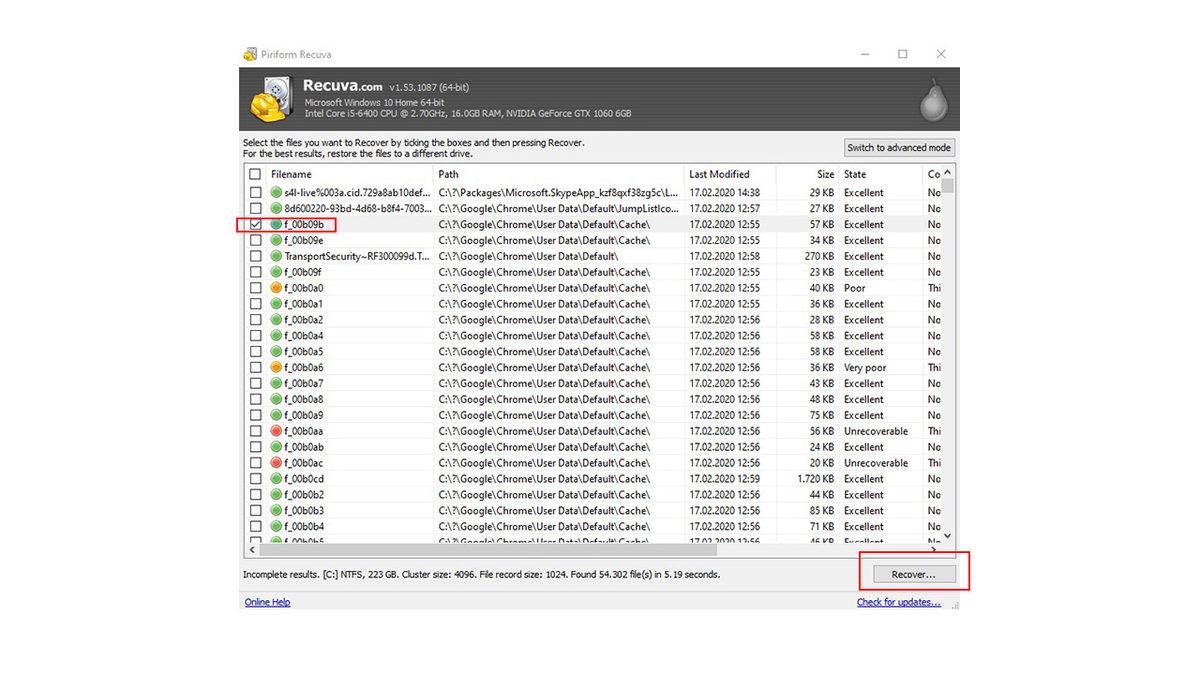
Task: Tick the checkbox for f_00b0cd
Action: tap(255, 479)
